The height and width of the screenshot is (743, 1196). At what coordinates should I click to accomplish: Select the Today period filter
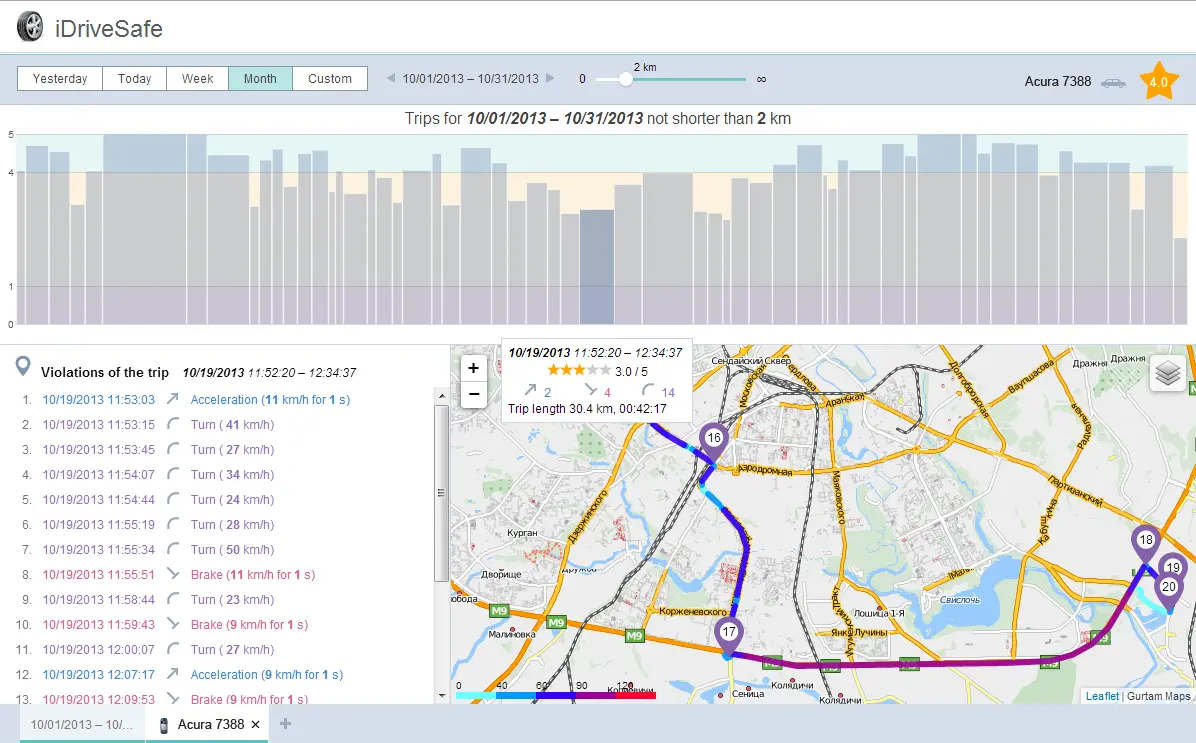click(x=134, y=79)
